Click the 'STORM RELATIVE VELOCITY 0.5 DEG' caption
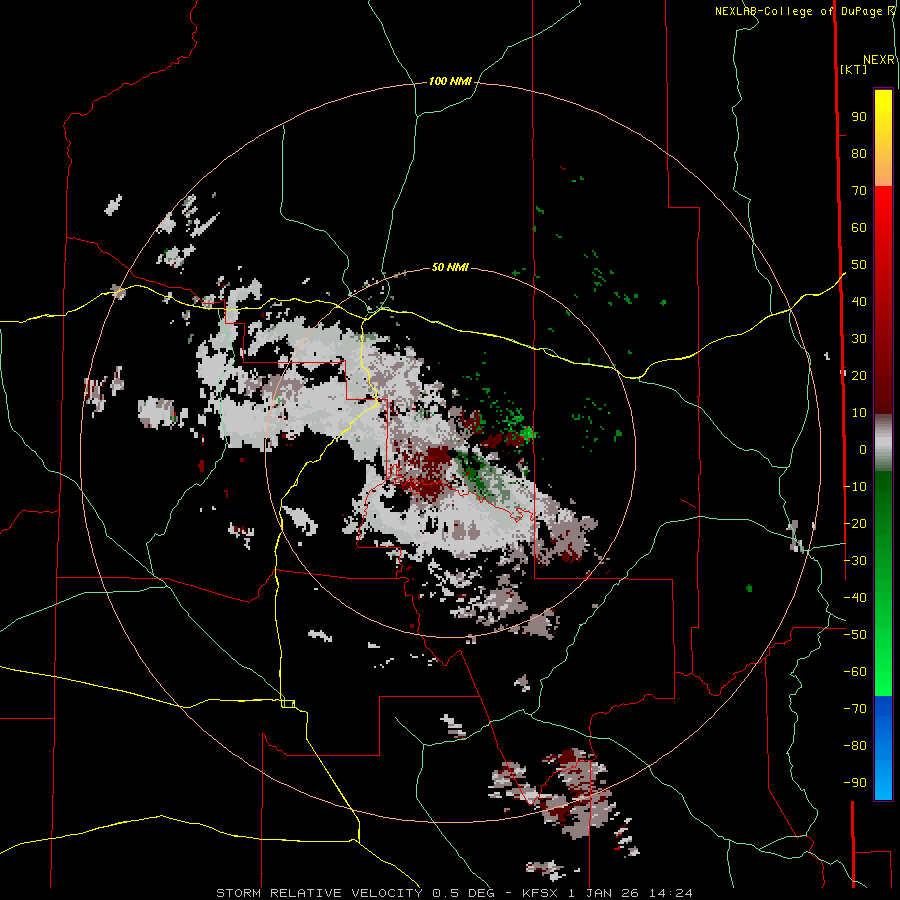Image resolution: width=900 pixels, height=900 pixels. pos(355,893)
